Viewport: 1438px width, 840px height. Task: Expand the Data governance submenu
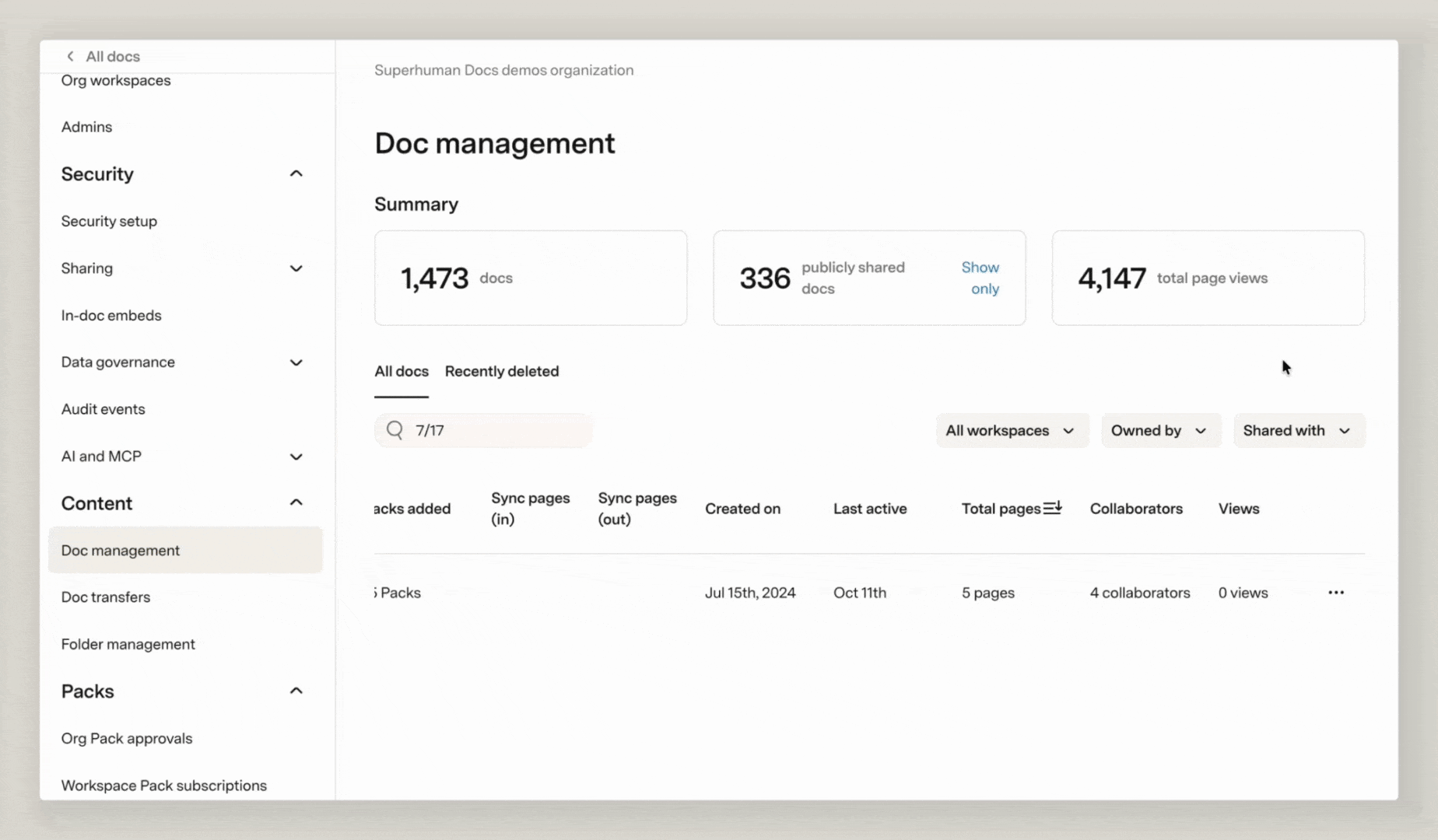tap(296, 362)
